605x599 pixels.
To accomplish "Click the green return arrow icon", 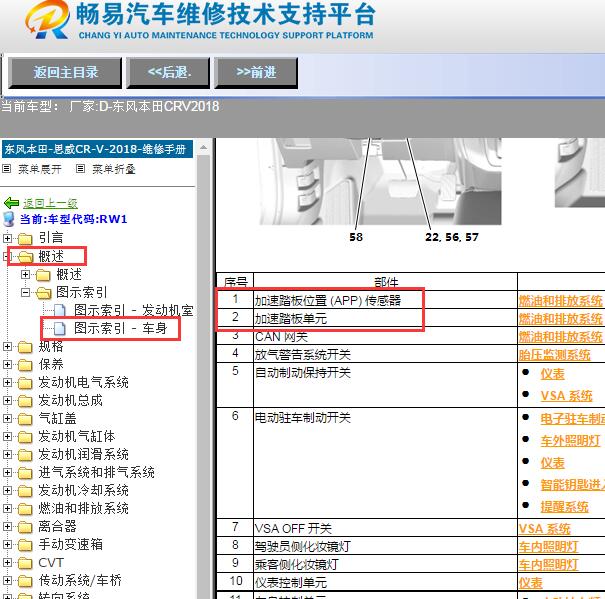I will click(11, 203).
